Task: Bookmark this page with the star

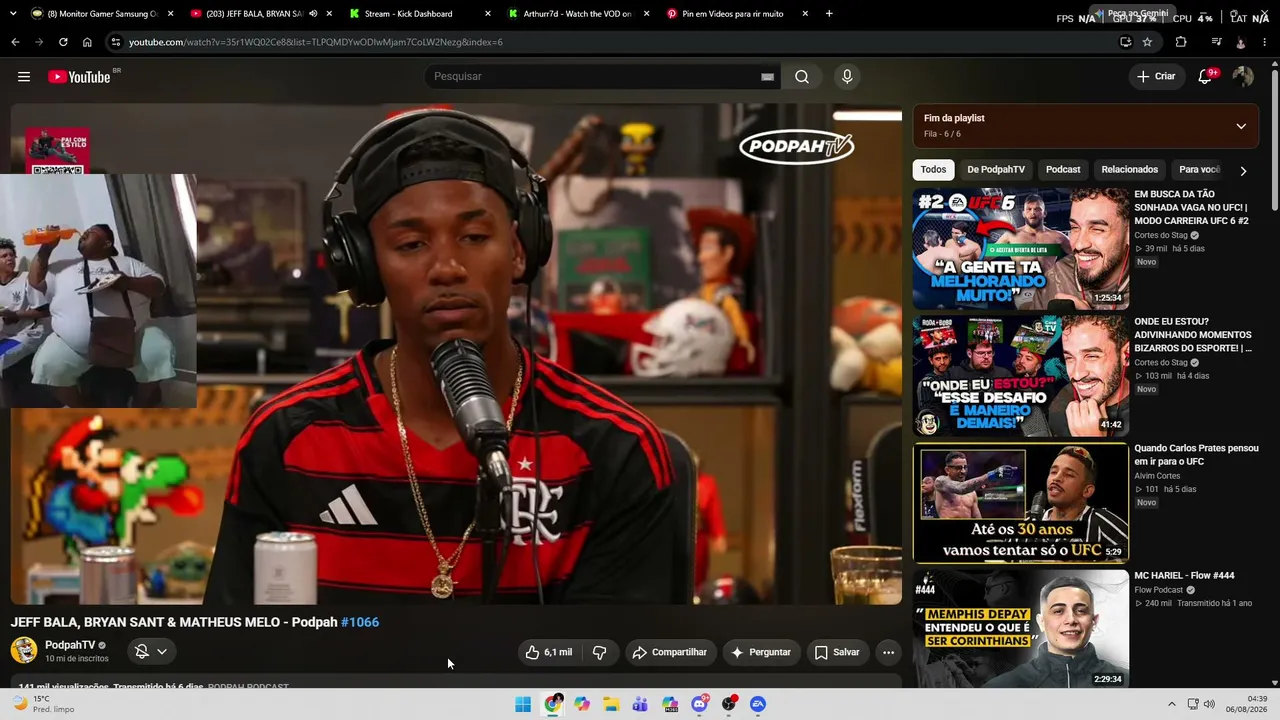Action: click(1147, 42)
